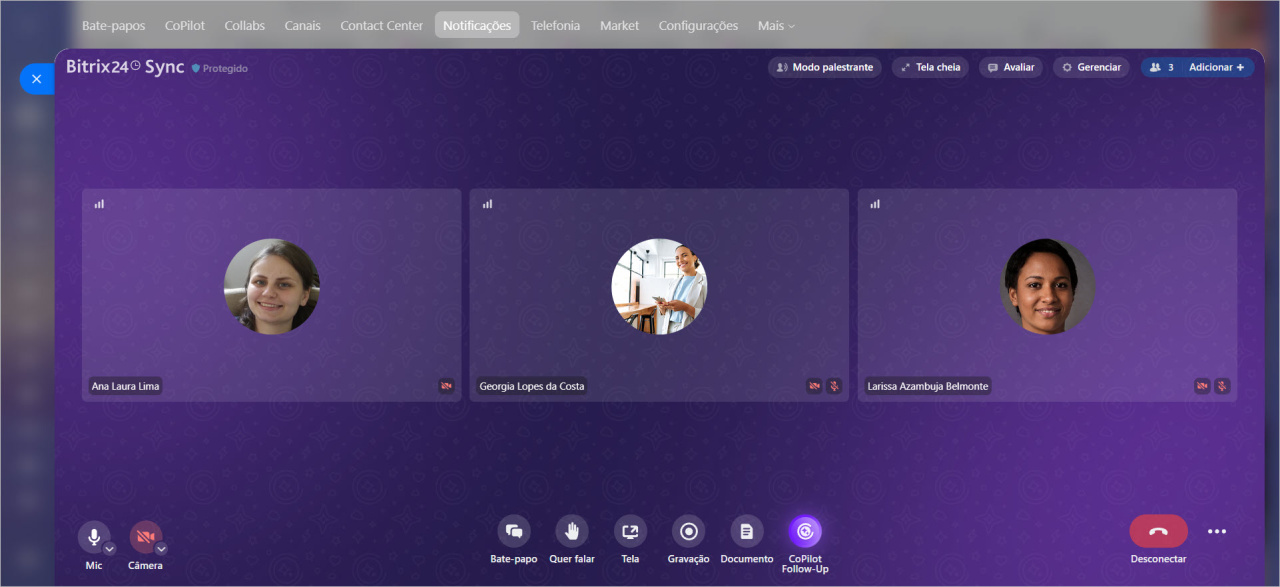This screenshot has height=587, width=1280.
Task: Click the Ana Laura Lima name label
Action: pos(125,386)
